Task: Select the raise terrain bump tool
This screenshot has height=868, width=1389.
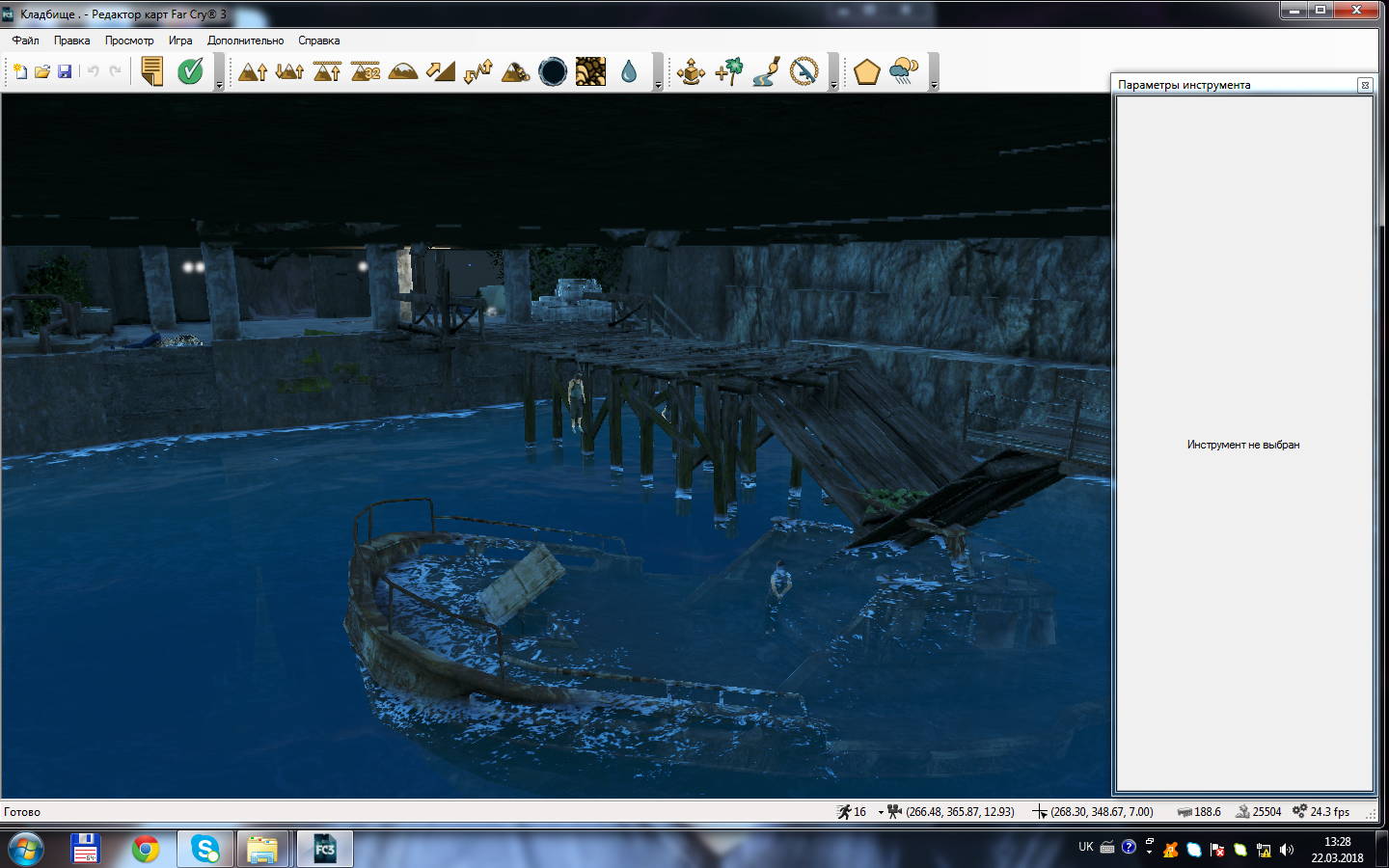Action: [253, 71]
